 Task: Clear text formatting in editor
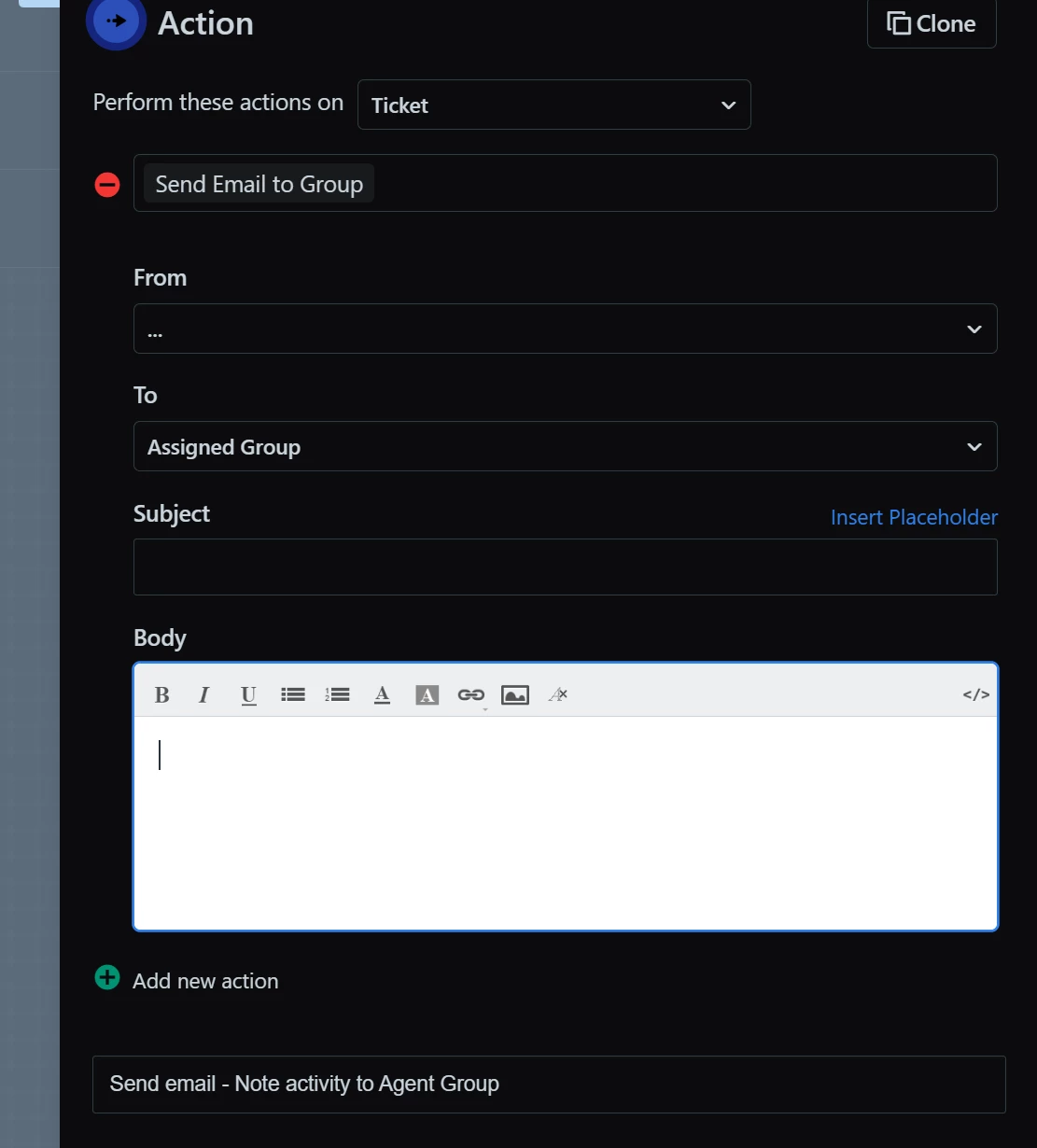[558, 694]
